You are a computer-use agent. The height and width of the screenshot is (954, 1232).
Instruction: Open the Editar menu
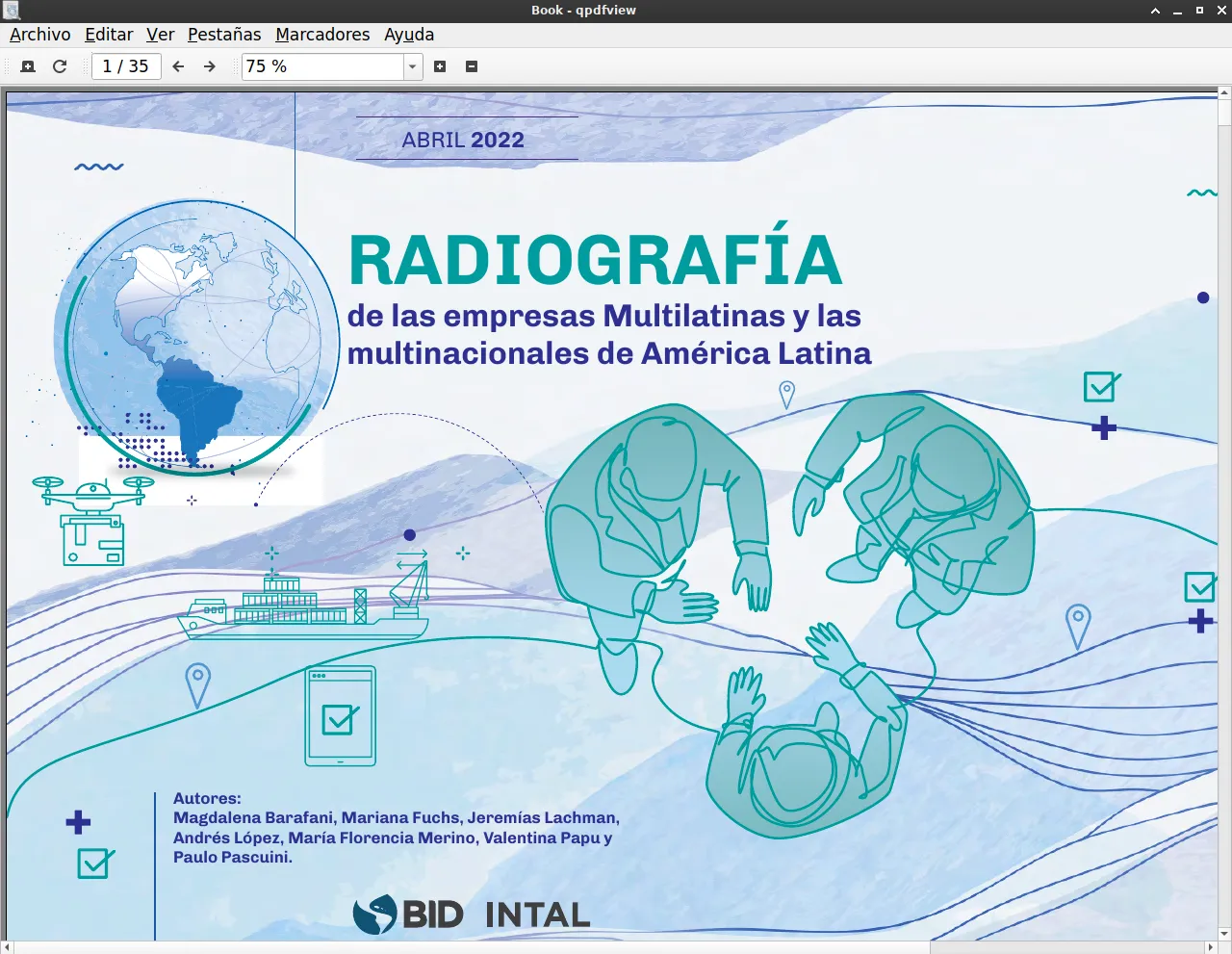[109, 35]
